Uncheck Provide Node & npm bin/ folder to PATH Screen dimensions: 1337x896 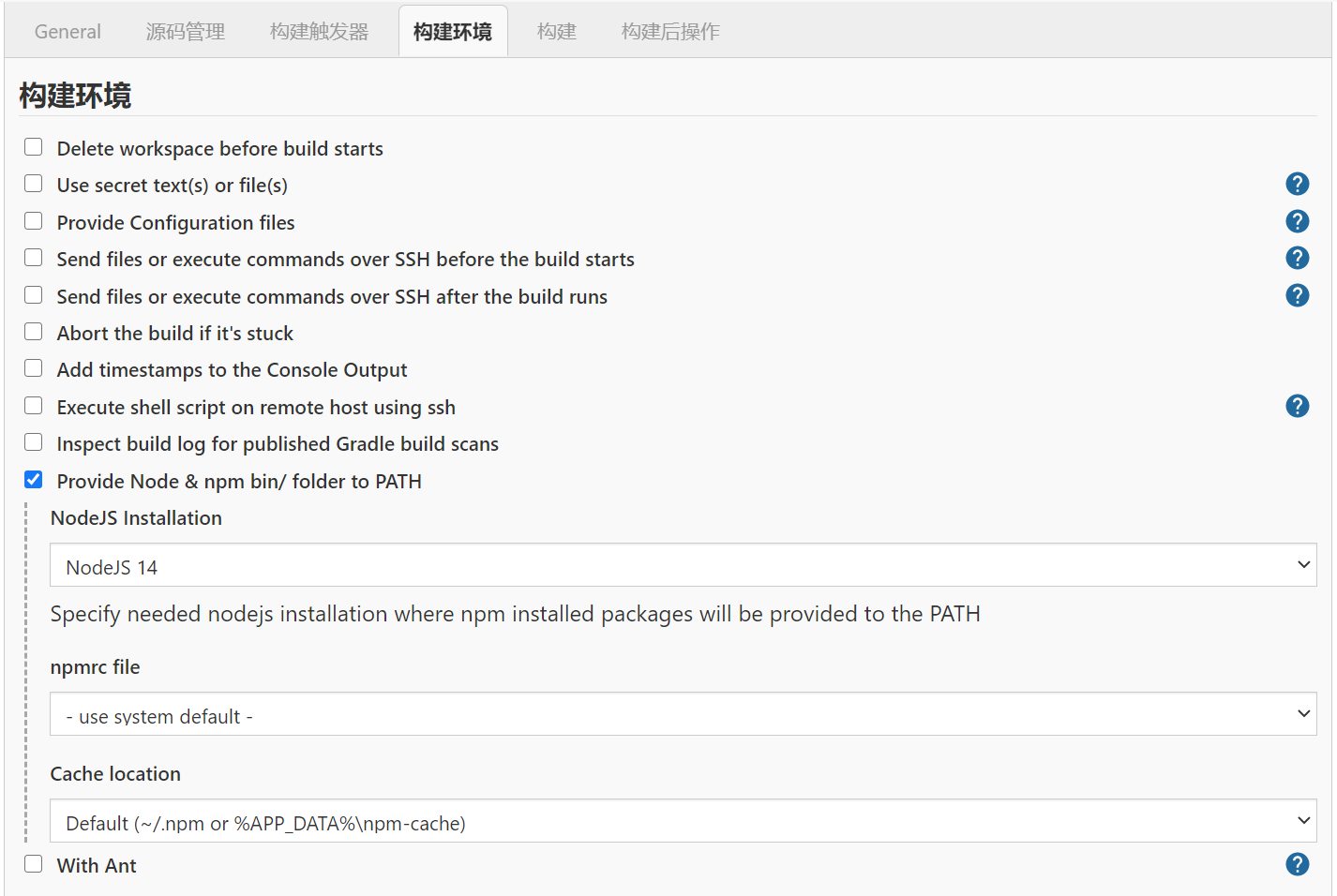pyautogui.click(x=34, y=480)
